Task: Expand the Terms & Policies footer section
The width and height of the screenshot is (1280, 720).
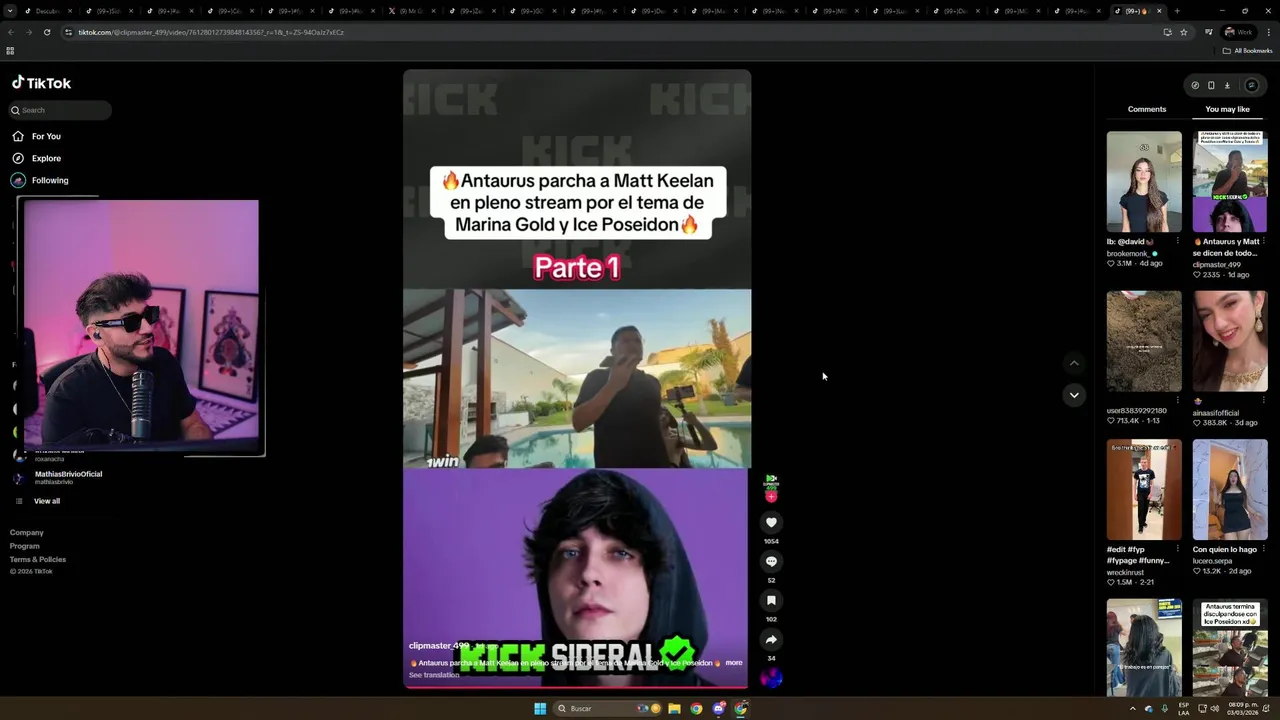Action: [38, 559]
